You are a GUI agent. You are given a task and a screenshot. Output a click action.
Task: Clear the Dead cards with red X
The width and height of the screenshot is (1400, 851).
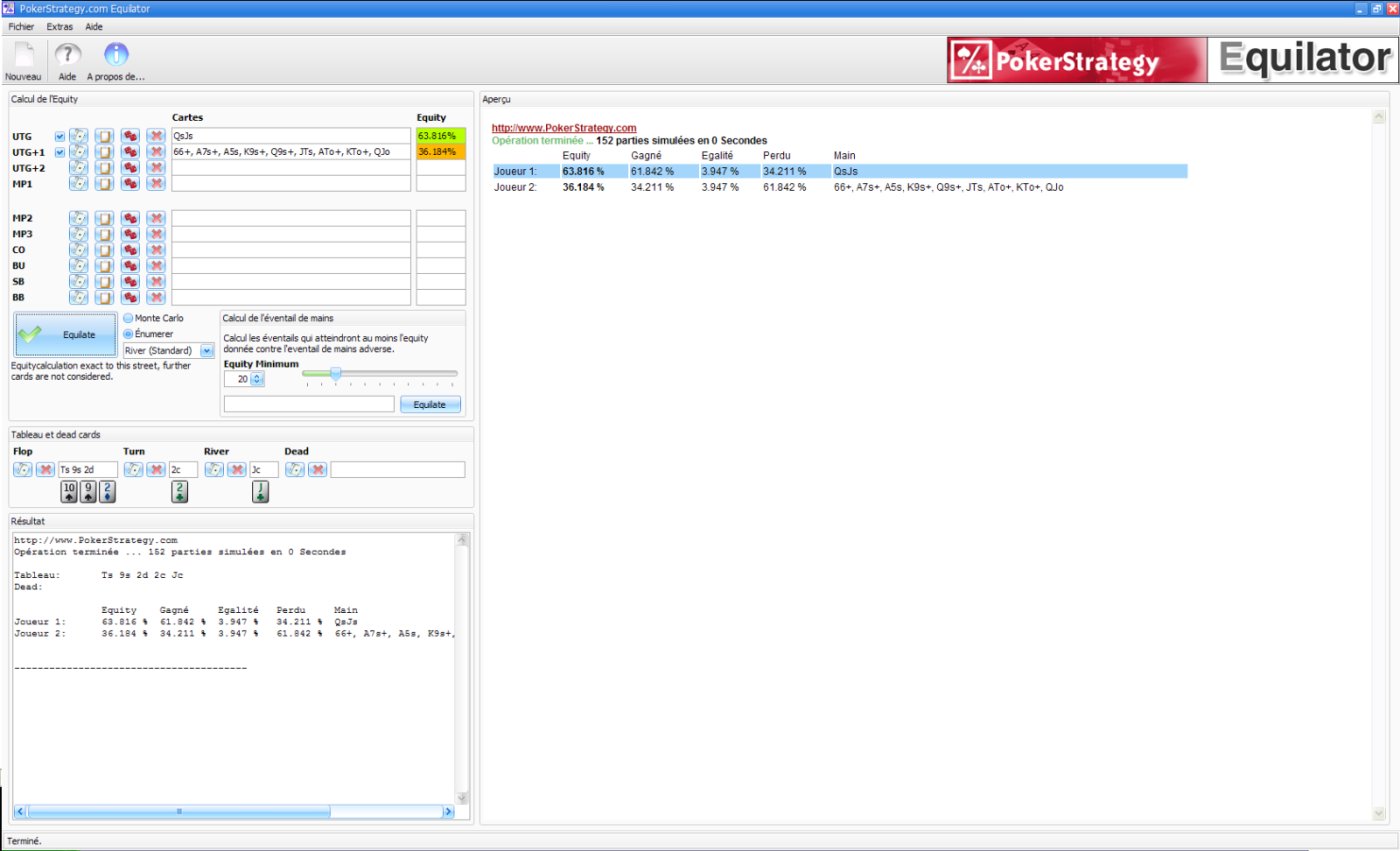coord(318,470)
